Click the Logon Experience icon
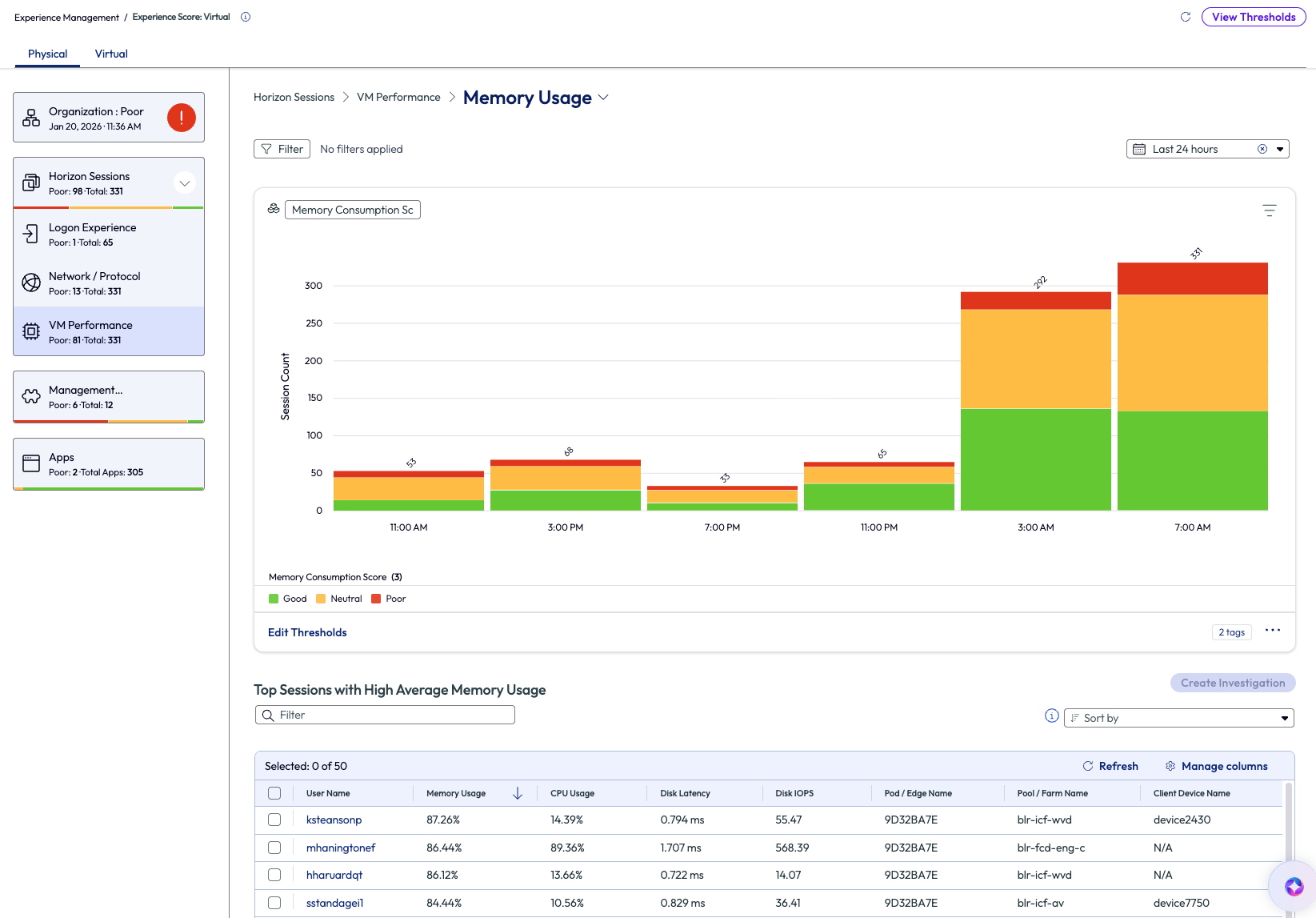 point(31,234)
